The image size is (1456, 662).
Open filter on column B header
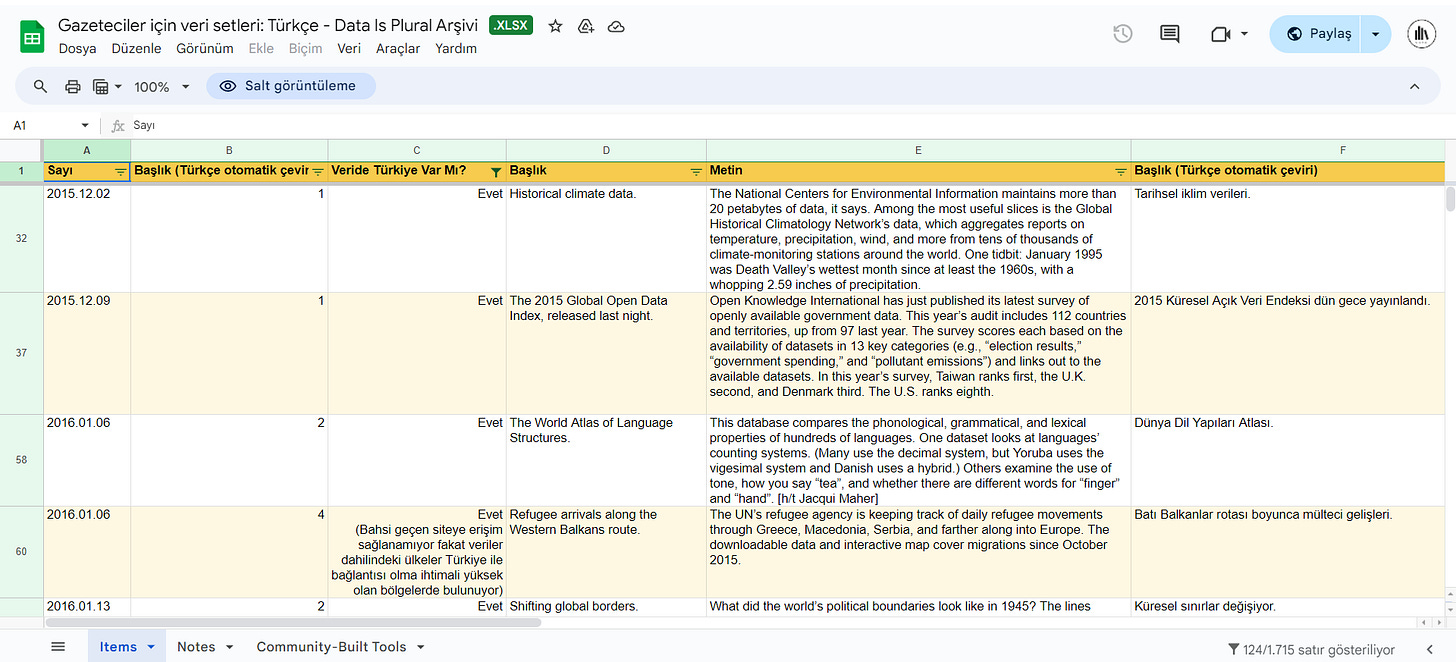(x=318, y=172)
